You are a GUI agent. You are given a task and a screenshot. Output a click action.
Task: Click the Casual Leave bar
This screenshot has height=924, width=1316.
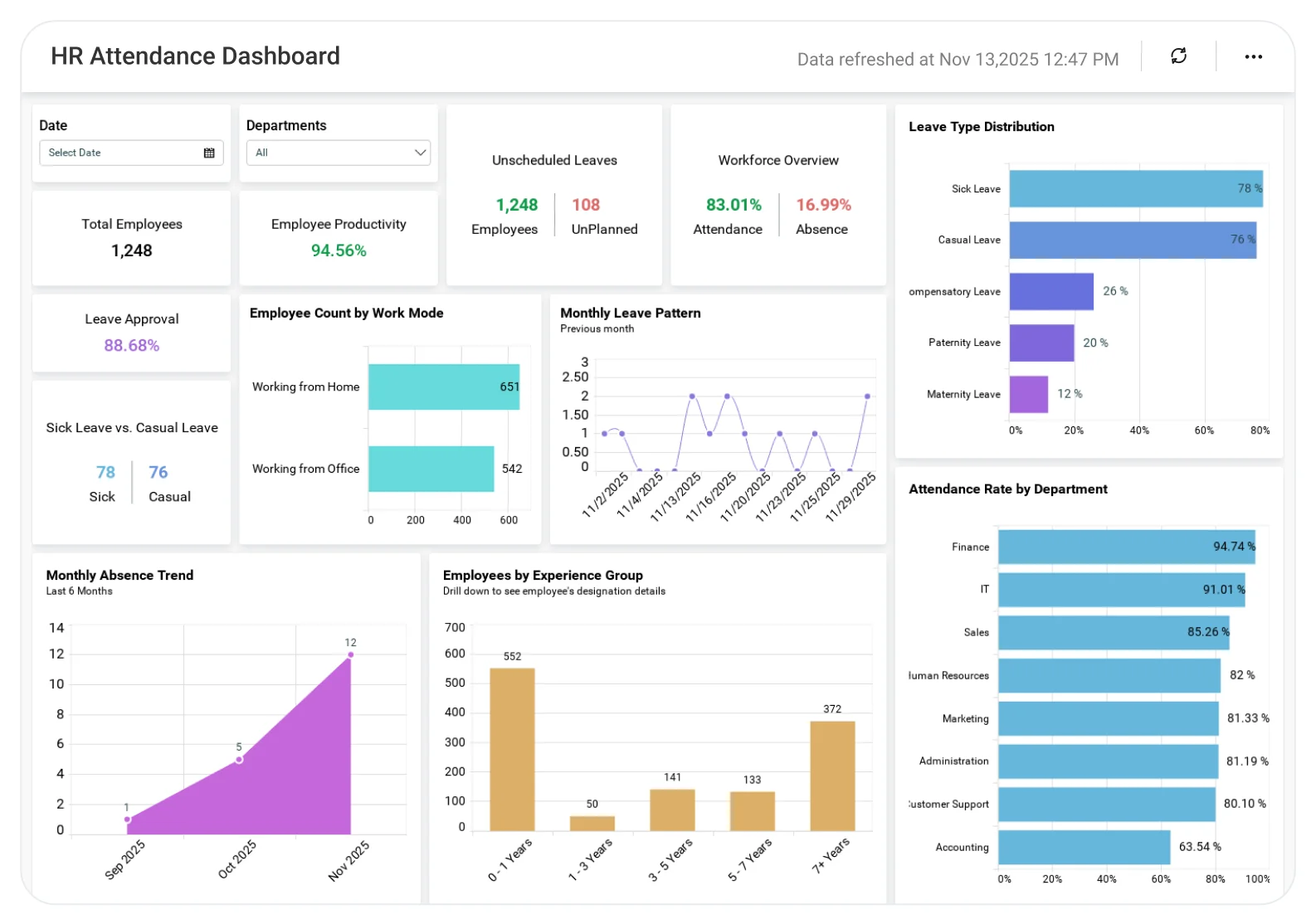click(1133, 240)
